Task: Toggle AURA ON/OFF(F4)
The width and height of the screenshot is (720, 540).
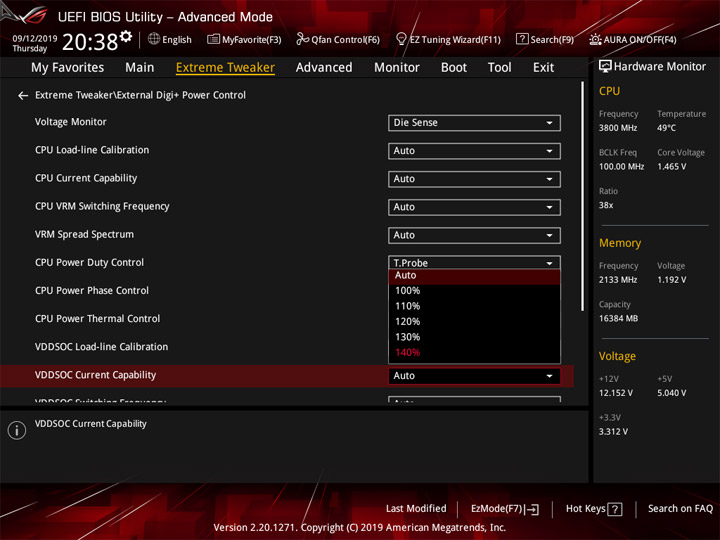Action: point(633,39)
